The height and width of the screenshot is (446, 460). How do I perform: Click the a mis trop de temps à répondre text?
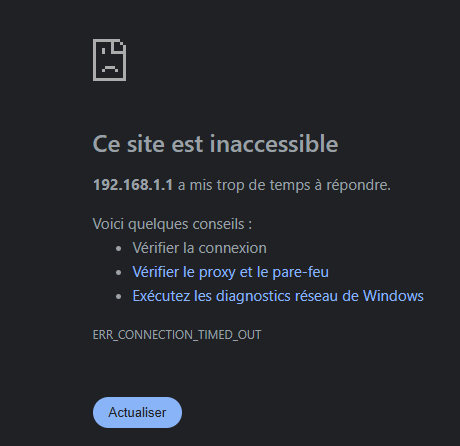pos(284,185)
